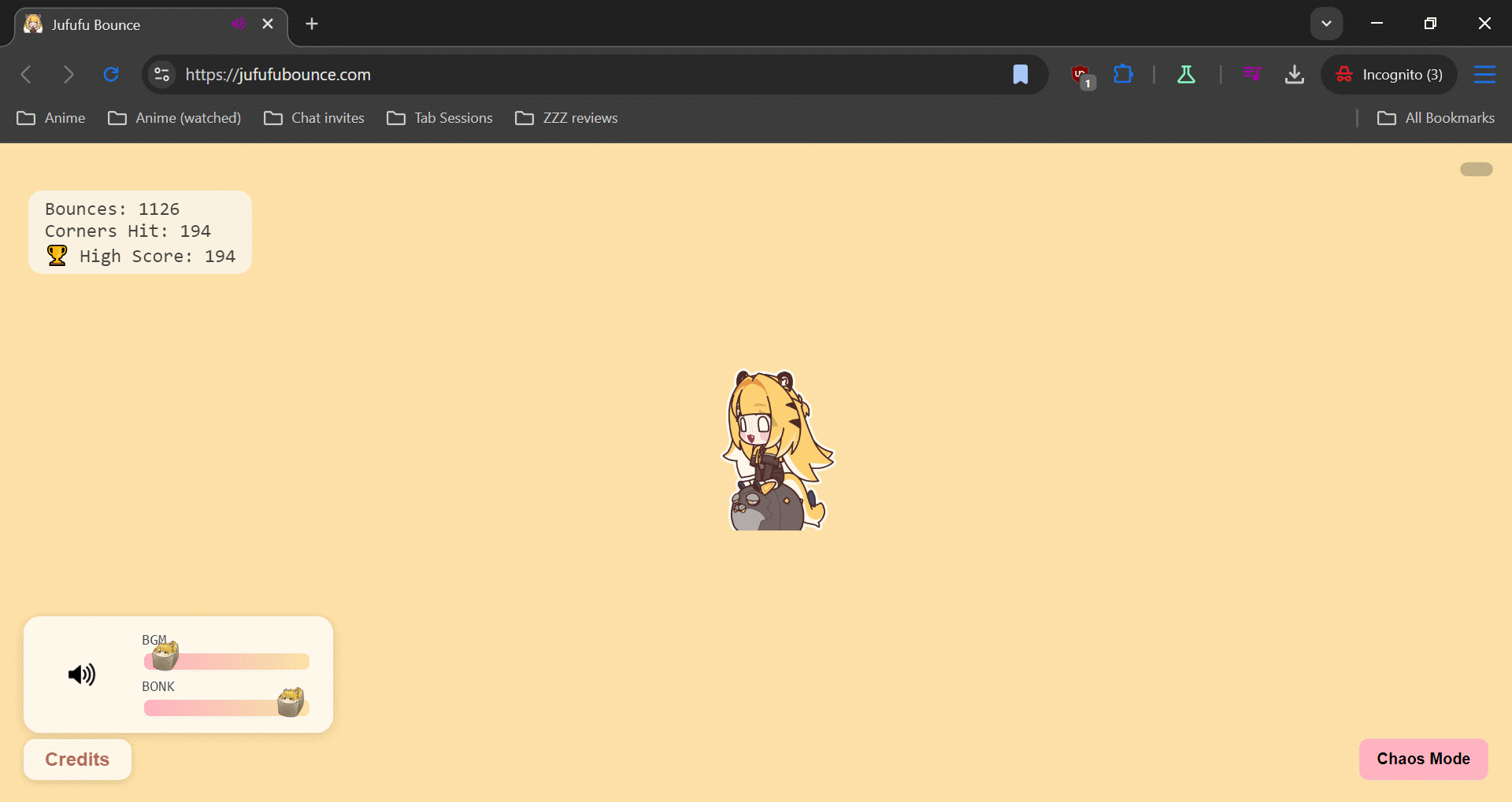Screen dimensions: 1512x802
Task: Open the Tab Sessions bookmarks folder
Action: [440, 118]
